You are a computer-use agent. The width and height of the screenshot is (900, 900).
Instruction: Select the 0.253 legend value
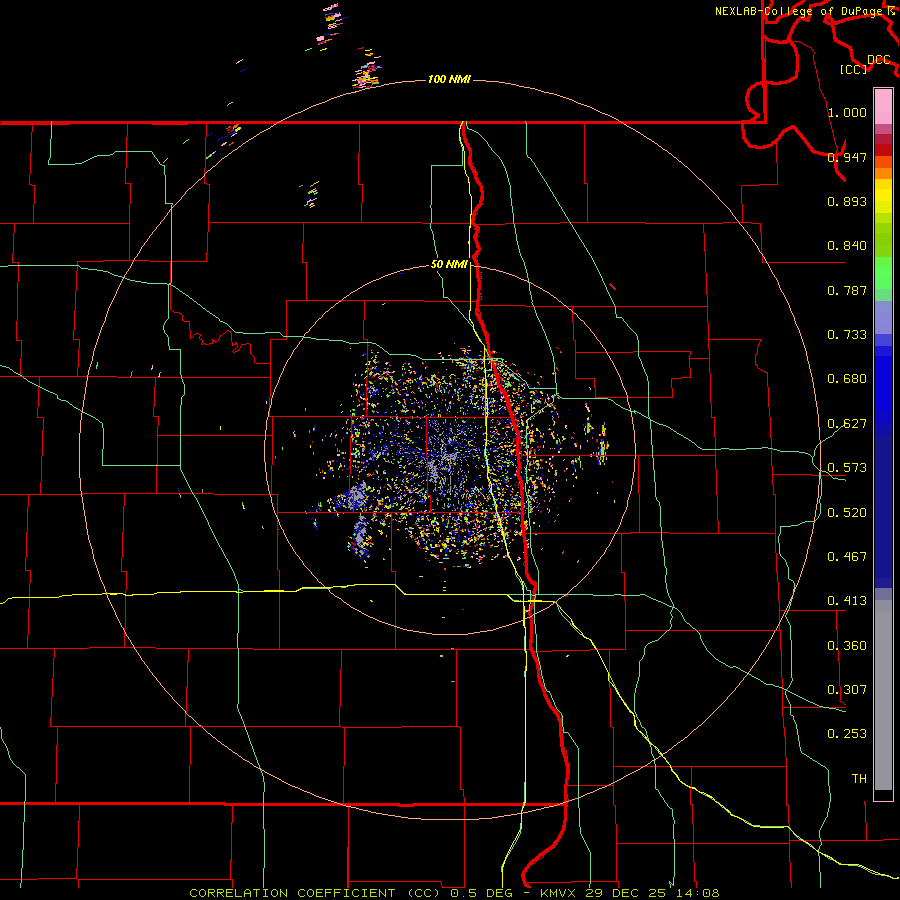(847, 734)
